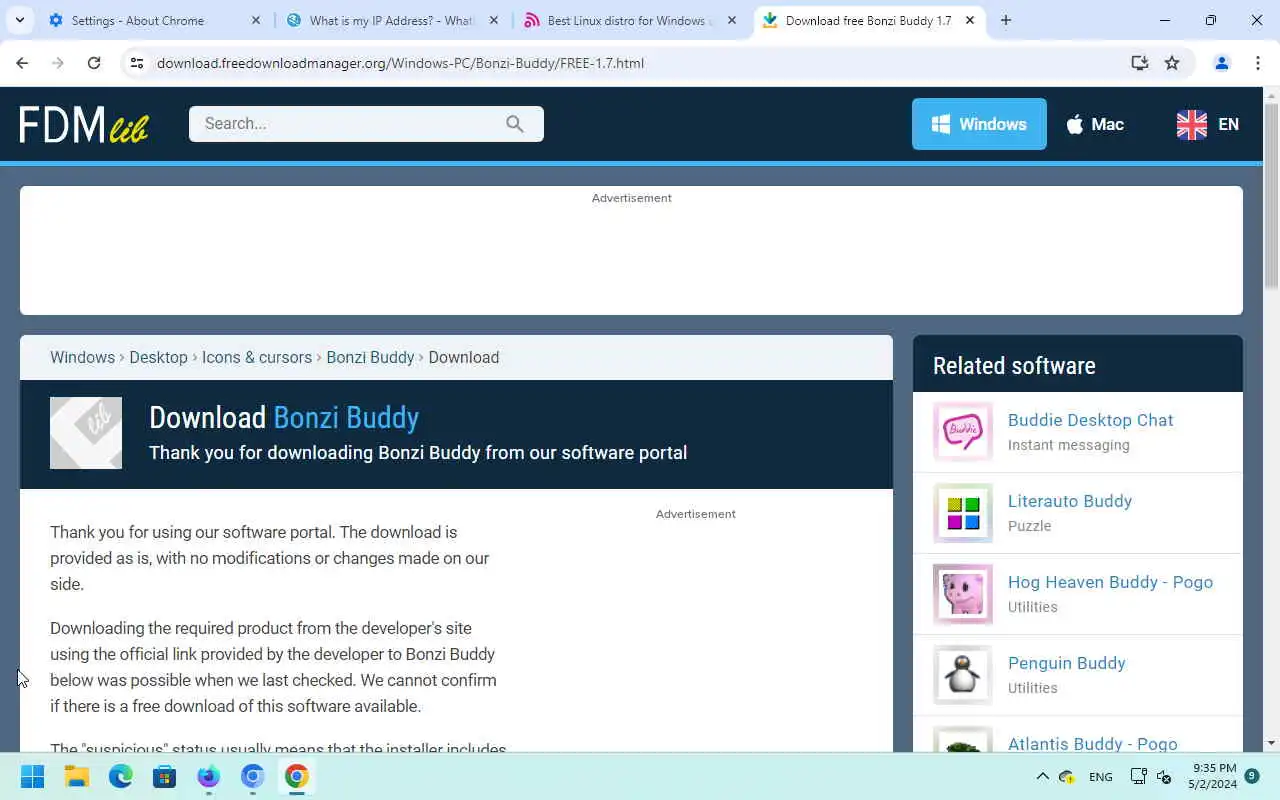The image size is (1280, 800).
Task: Open Buddie Desktop Chat link
Action: (x=1090, y=420)
